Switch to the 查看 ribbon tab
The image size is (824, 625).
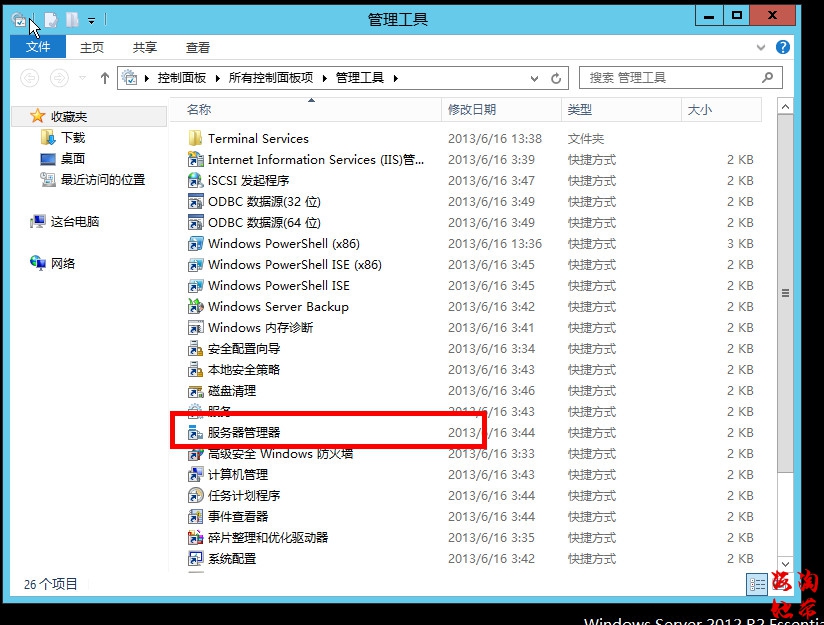(198, 47)
